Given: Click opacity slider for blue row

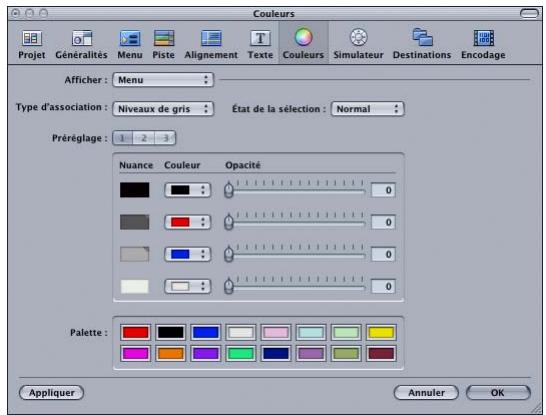Looking at the screenshot, I should pos(295,254).
